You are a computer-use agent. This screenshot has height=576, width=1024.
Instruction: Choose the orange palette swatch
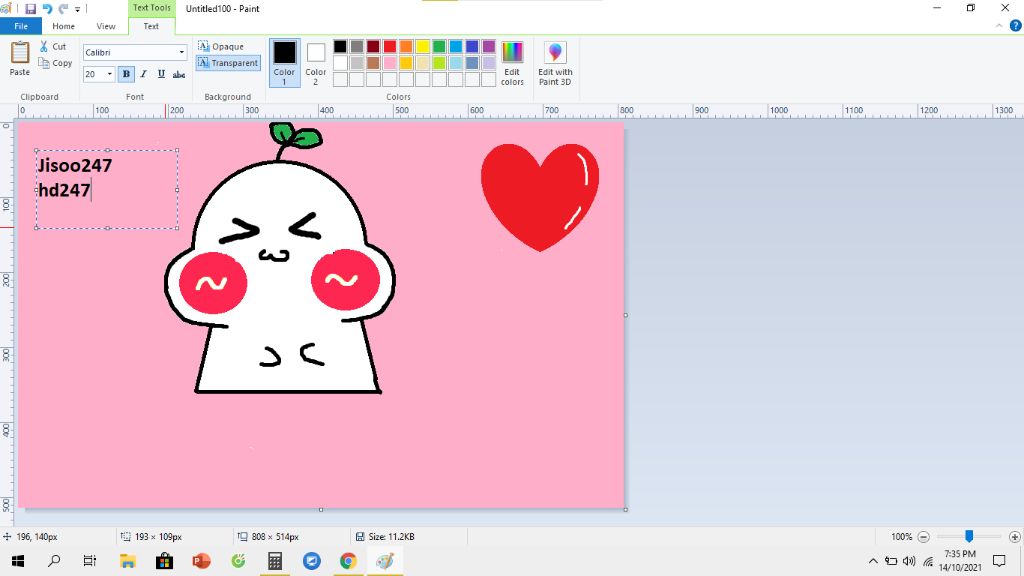(x=406, y=46)
